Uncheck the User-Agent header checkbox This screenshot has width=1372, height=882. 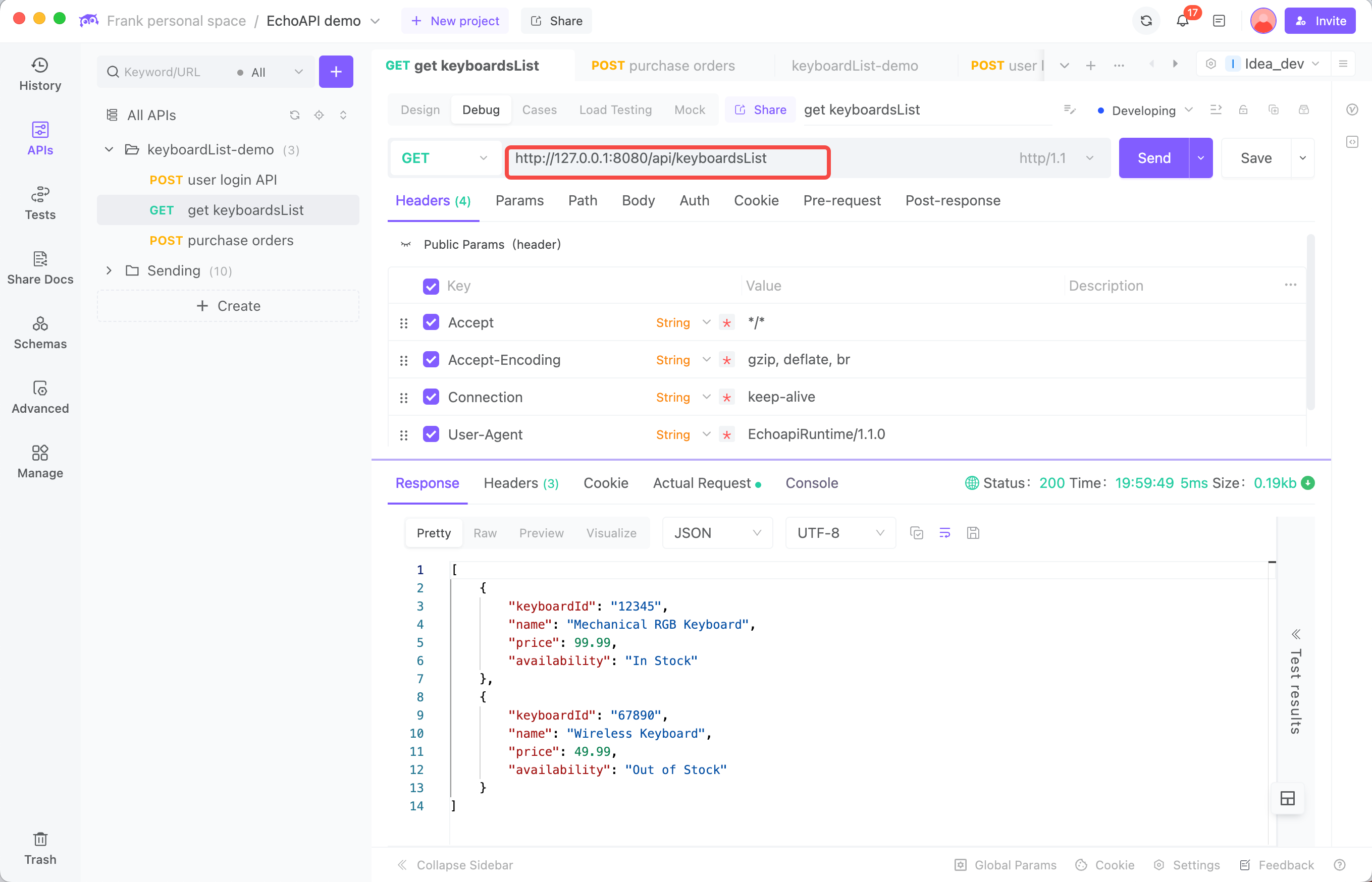pyautogui.click(x=431, y=434)
